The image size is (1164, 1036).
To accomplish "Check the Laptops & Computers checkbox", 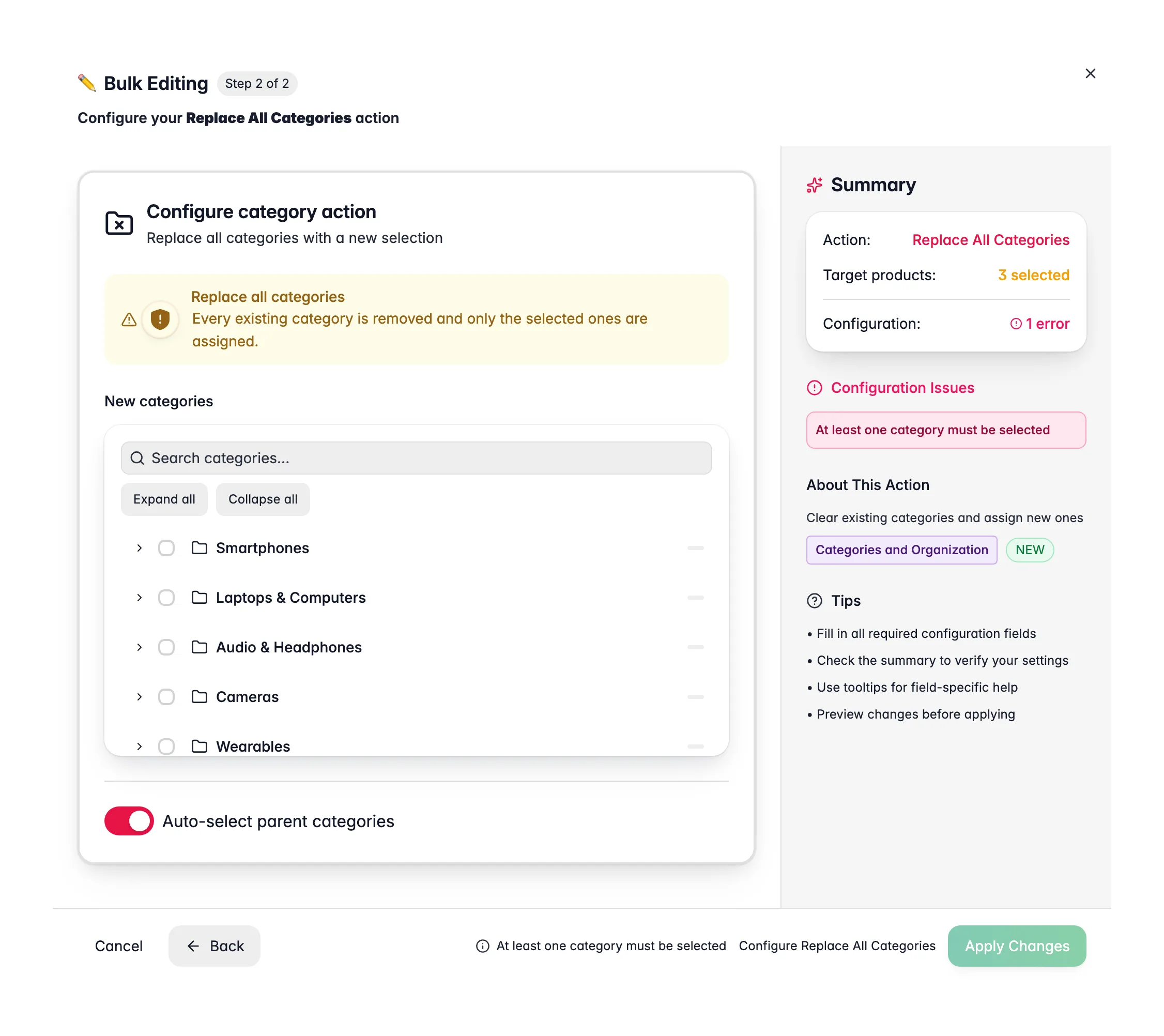I will click(166, 598).
